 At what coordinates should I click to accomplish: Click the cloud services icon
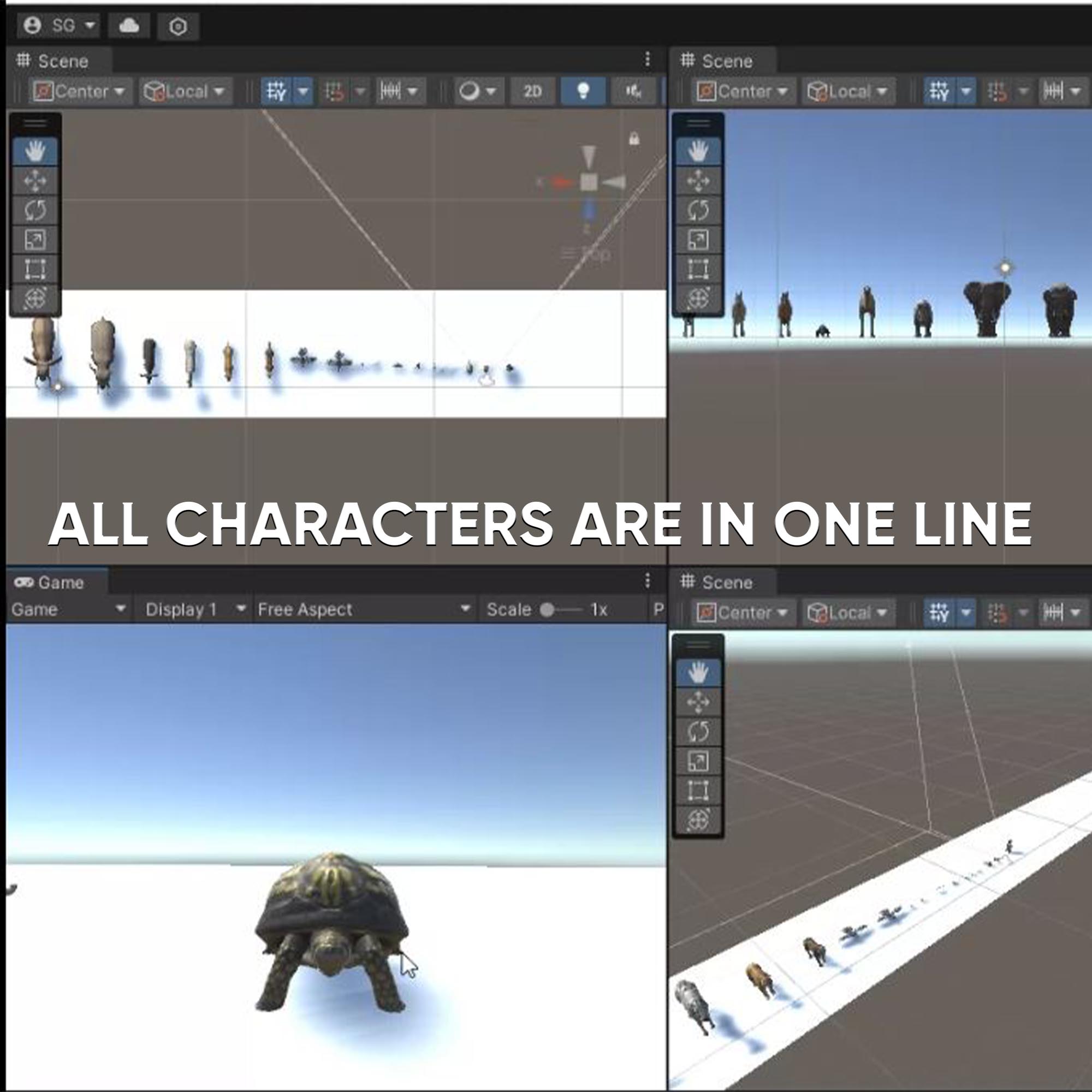click(129, 26)
